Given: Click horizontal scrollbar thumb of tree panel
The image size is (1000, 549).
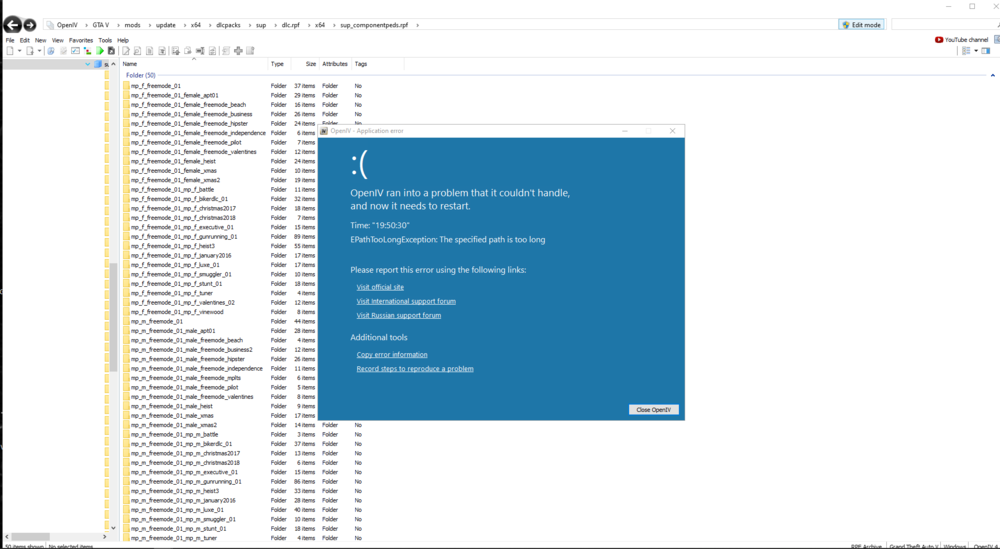Looking at the screenshot, I should tap(30, 536).
